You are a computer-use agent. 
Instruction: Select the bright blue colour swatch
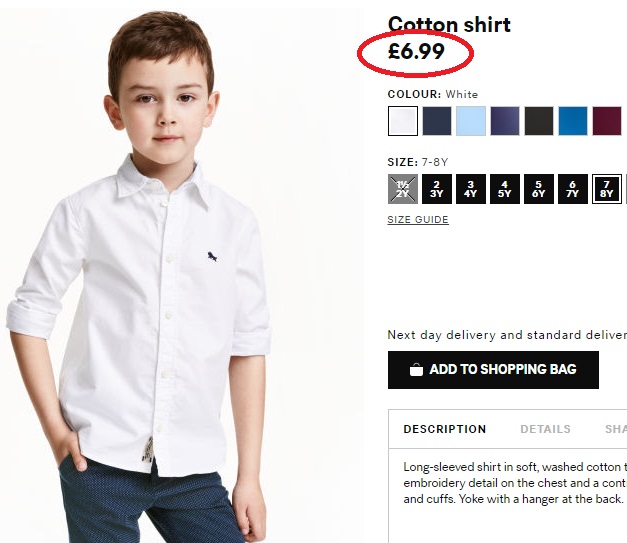point(573,121)
